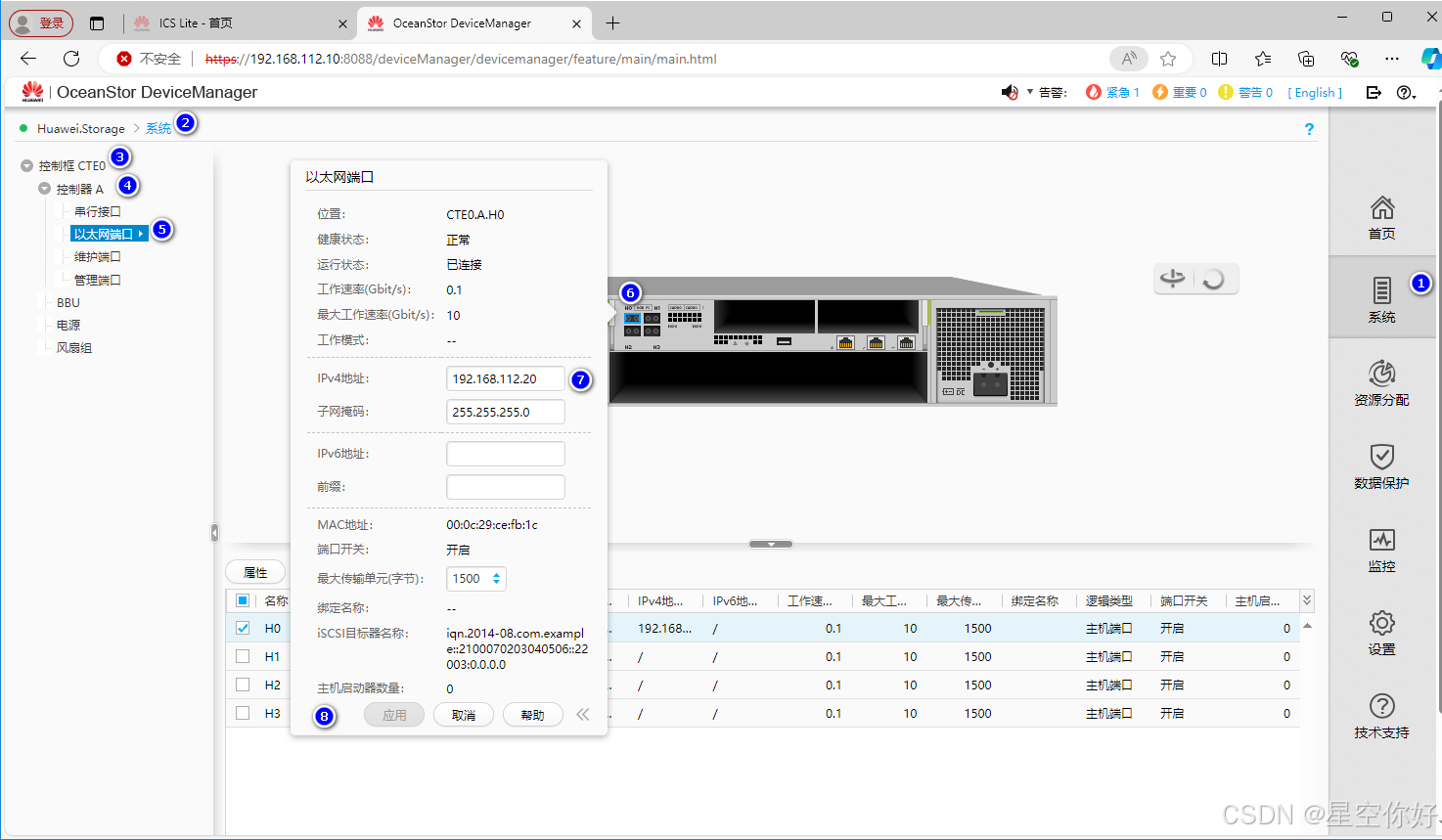Toggle the left panel collapse handle
Image resolution: width=1442 pixels, height=840 pixels.
(x=214, y=533)
